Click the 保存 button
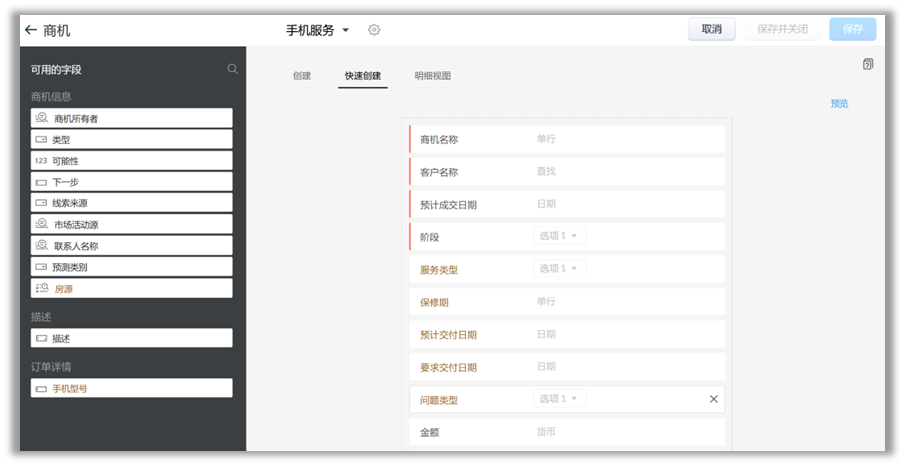The image size is (905, 466). (x=852, y=29)
